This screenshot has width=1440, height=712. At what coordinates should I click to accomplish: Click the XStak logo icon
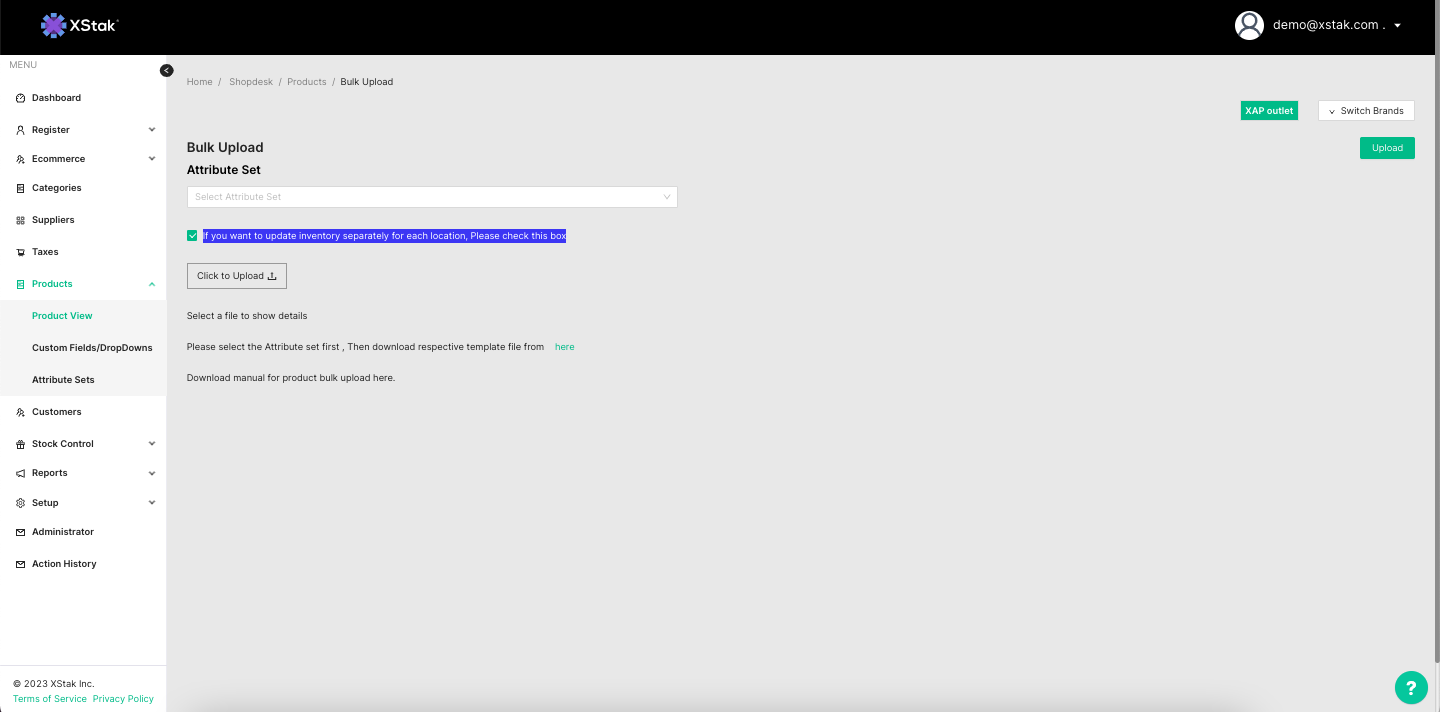pyautogui.click(x=53, y=26)
